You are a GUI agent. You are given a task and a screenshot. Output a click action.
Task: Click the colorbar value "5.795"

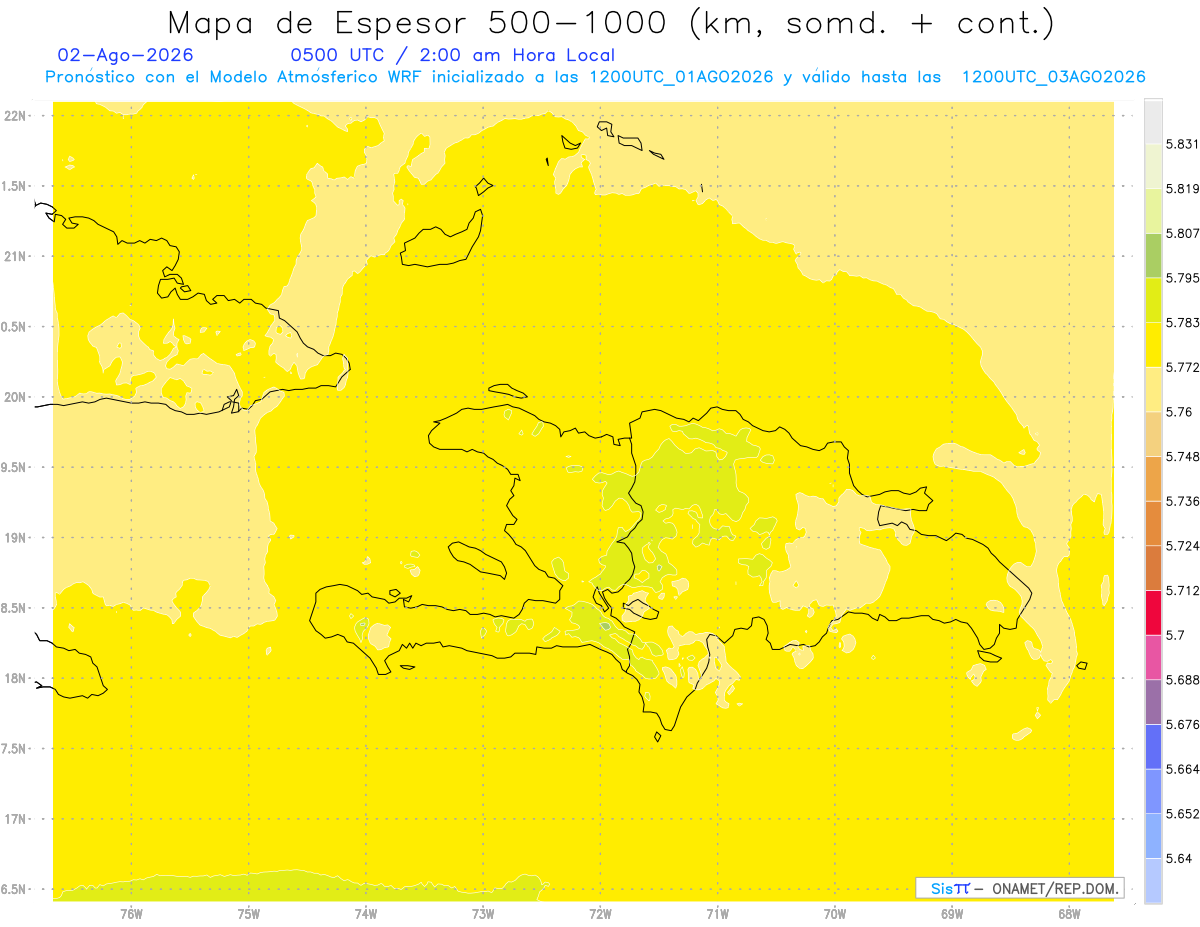[x=1183, y=278]
